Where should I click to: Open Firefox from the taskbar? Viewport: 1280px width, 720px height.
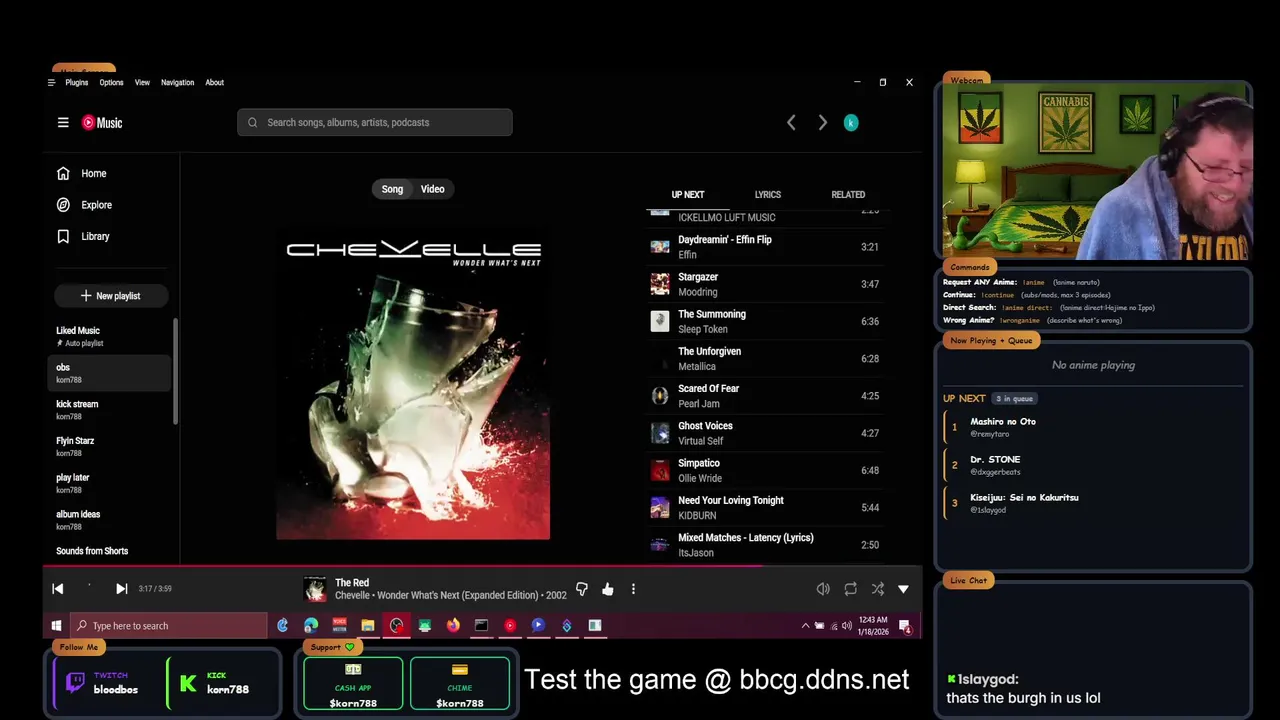[453, 626]
